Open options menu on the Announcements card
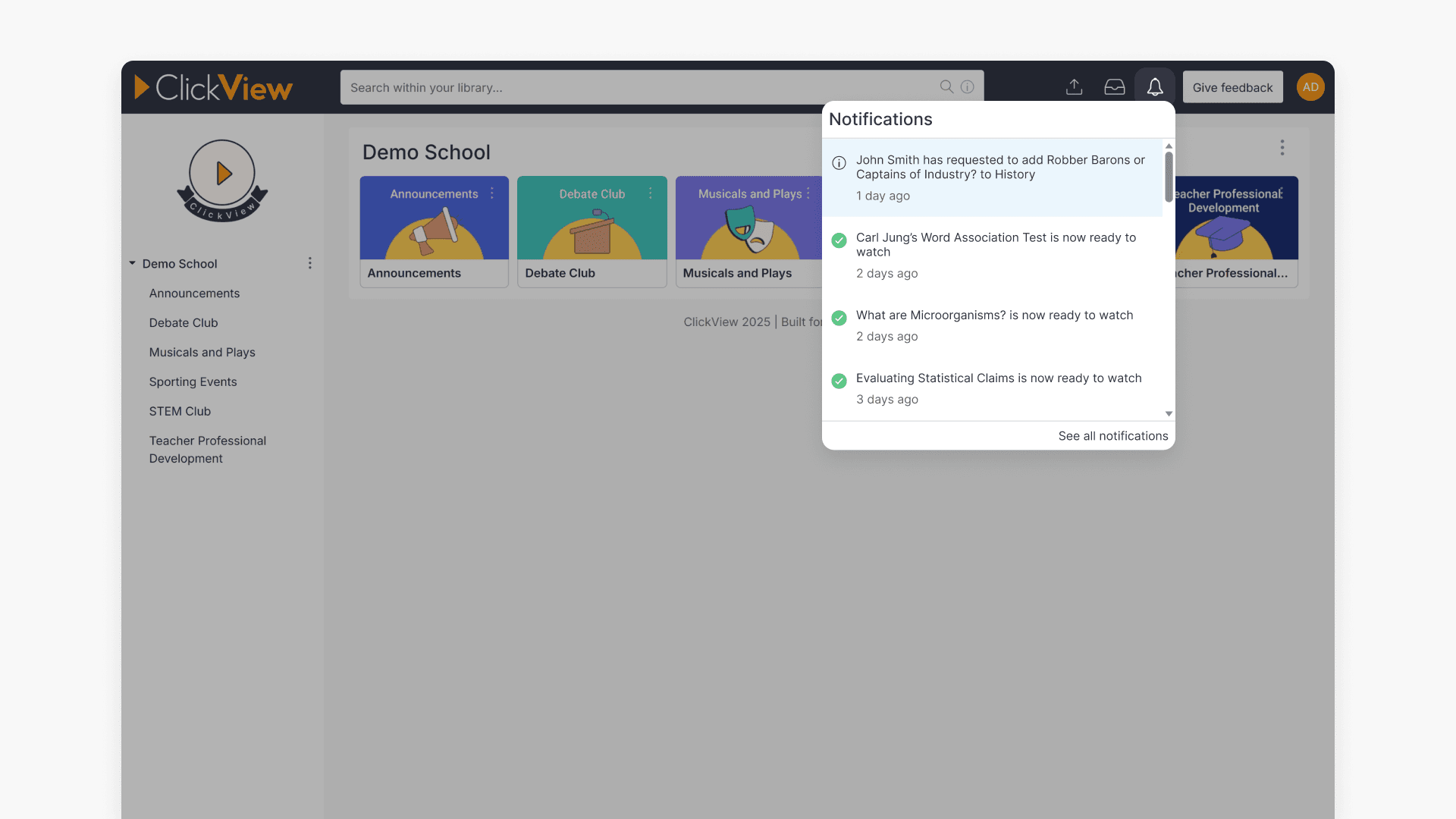This screenshot has height=819, width=1456. [493, 193]
